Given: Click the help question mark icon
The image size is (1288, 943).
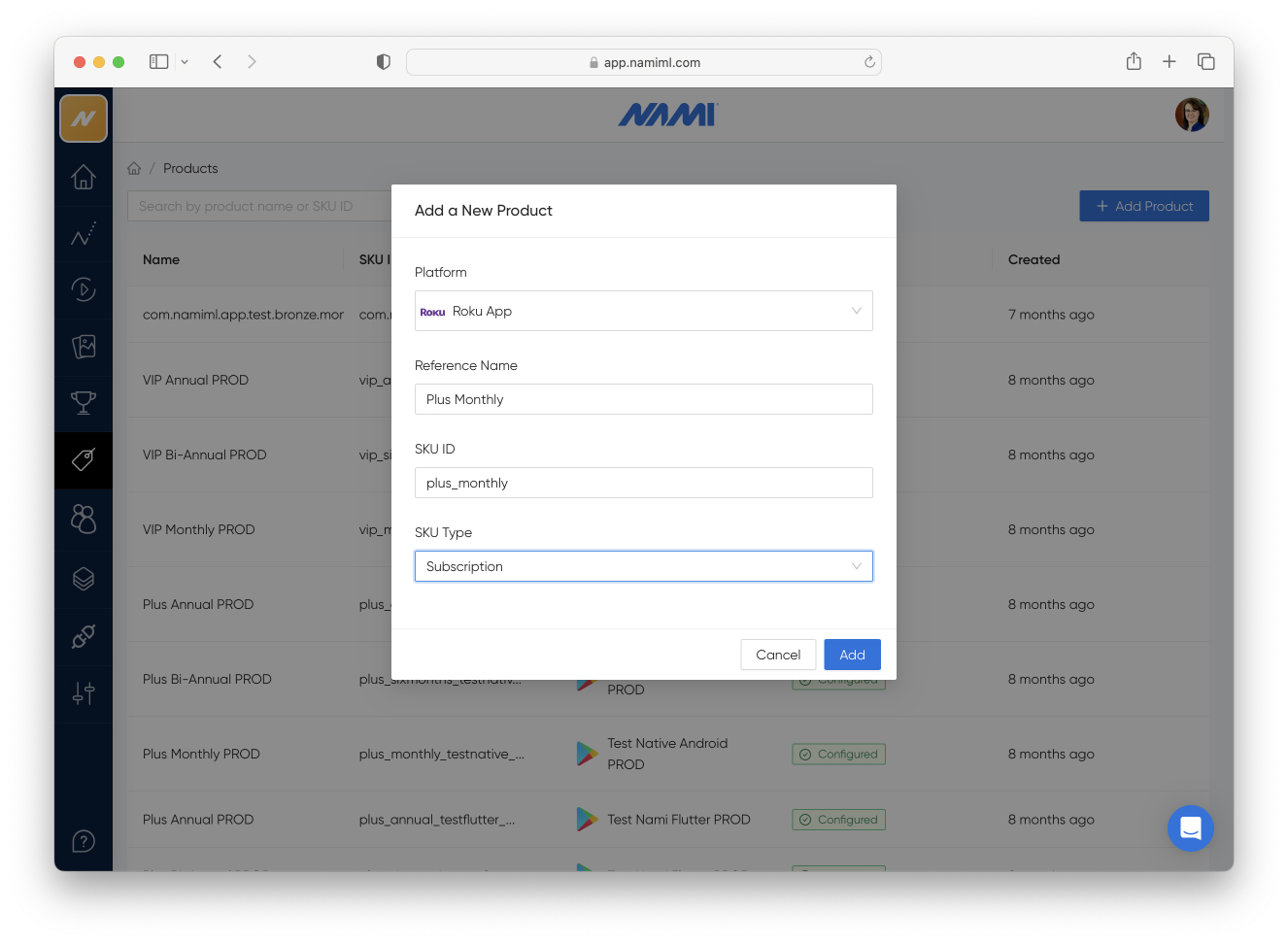Looking at the screenshot, I should coord(84,841).
